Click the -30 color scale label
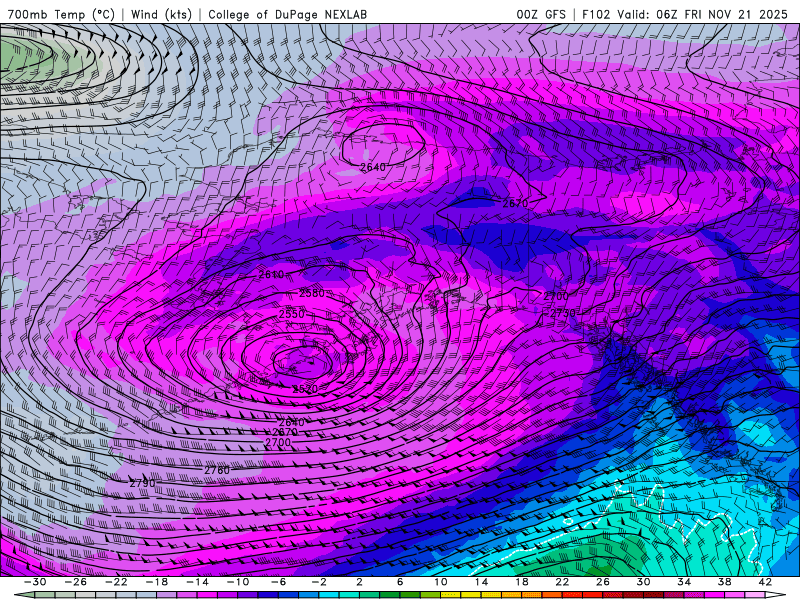 [35, 582]
